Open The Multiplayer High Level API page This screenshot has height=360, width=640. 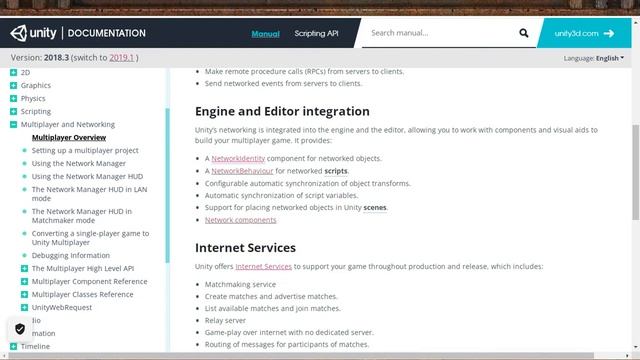point(83,268)
